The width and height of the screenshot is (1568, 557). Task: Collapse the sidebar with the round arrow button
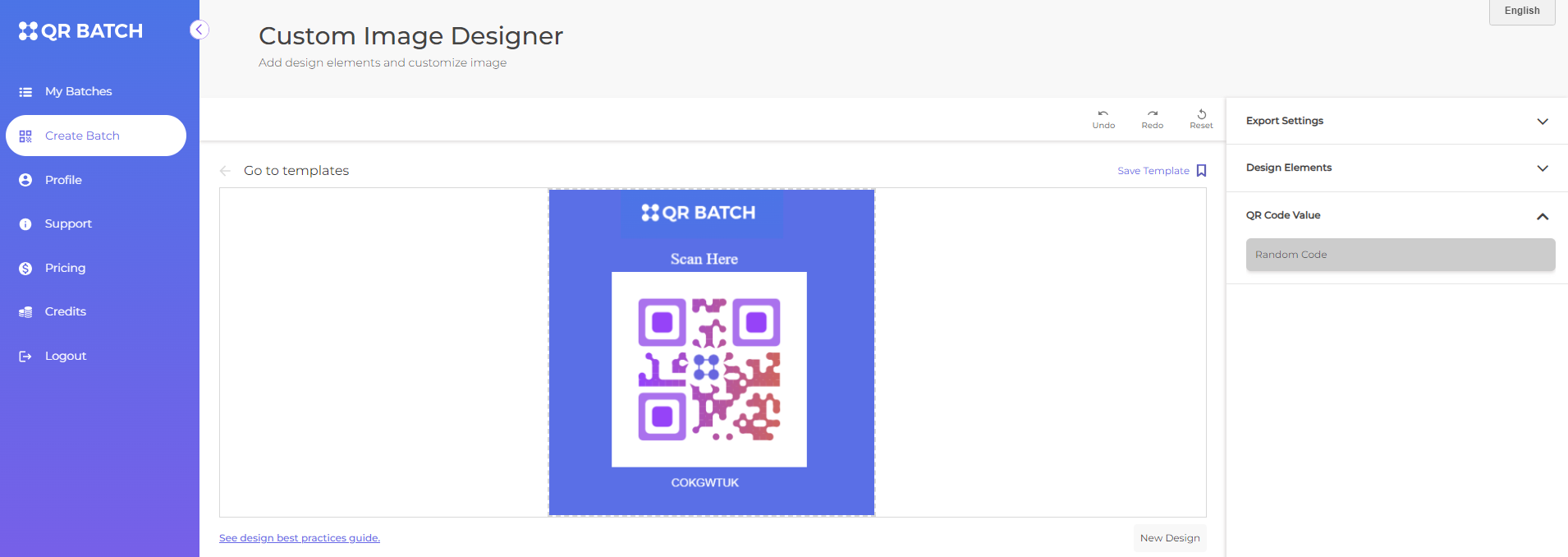tap(199, 30)
